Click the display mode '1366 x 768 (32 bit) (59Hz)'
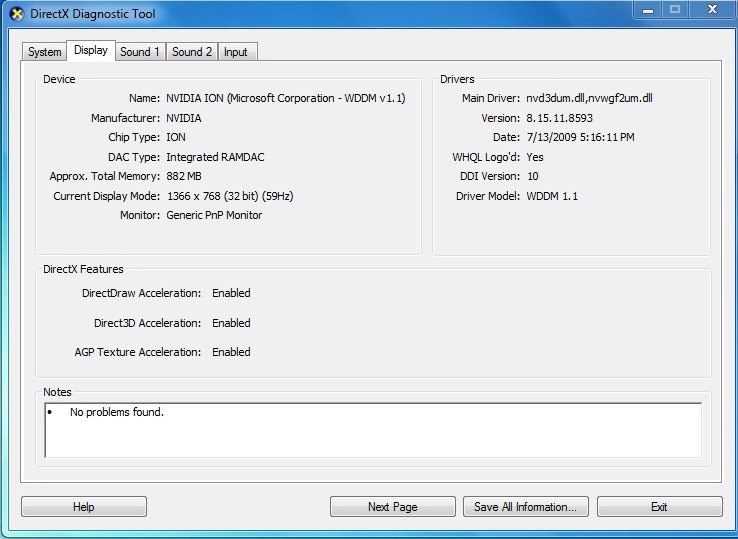 230,196
